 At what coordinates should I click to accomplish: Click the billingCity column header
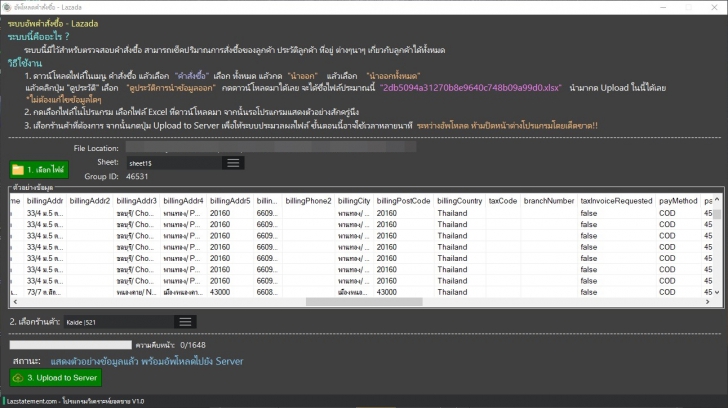click(354, 201)
